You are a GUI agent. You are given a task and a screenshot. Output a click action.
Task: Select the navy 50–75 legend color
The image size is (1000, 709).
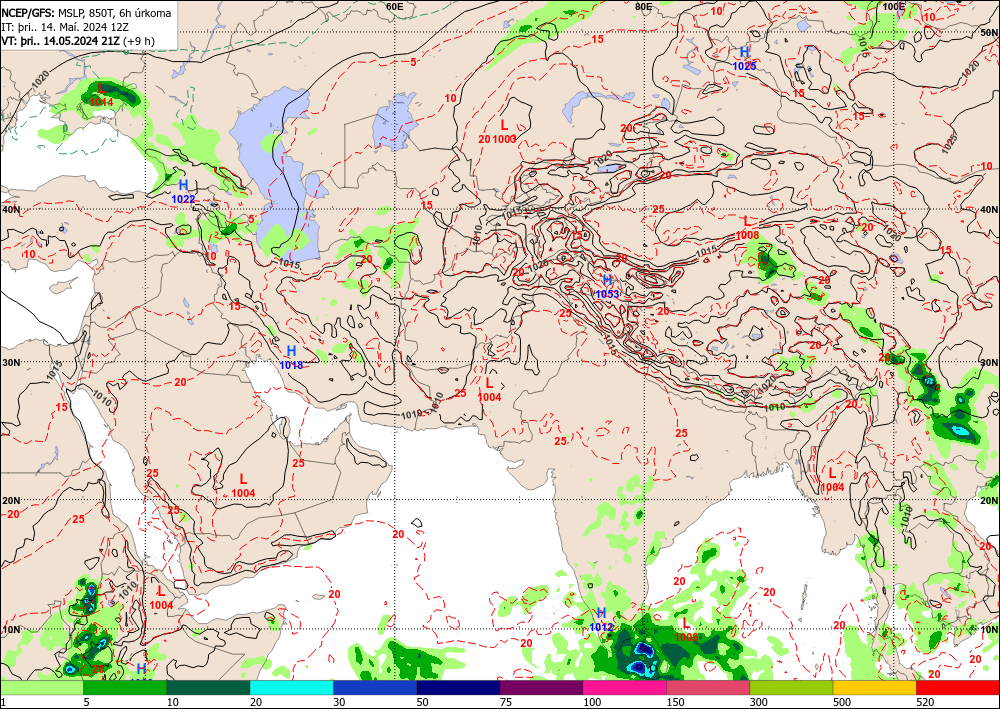click(x=458, y=687)
